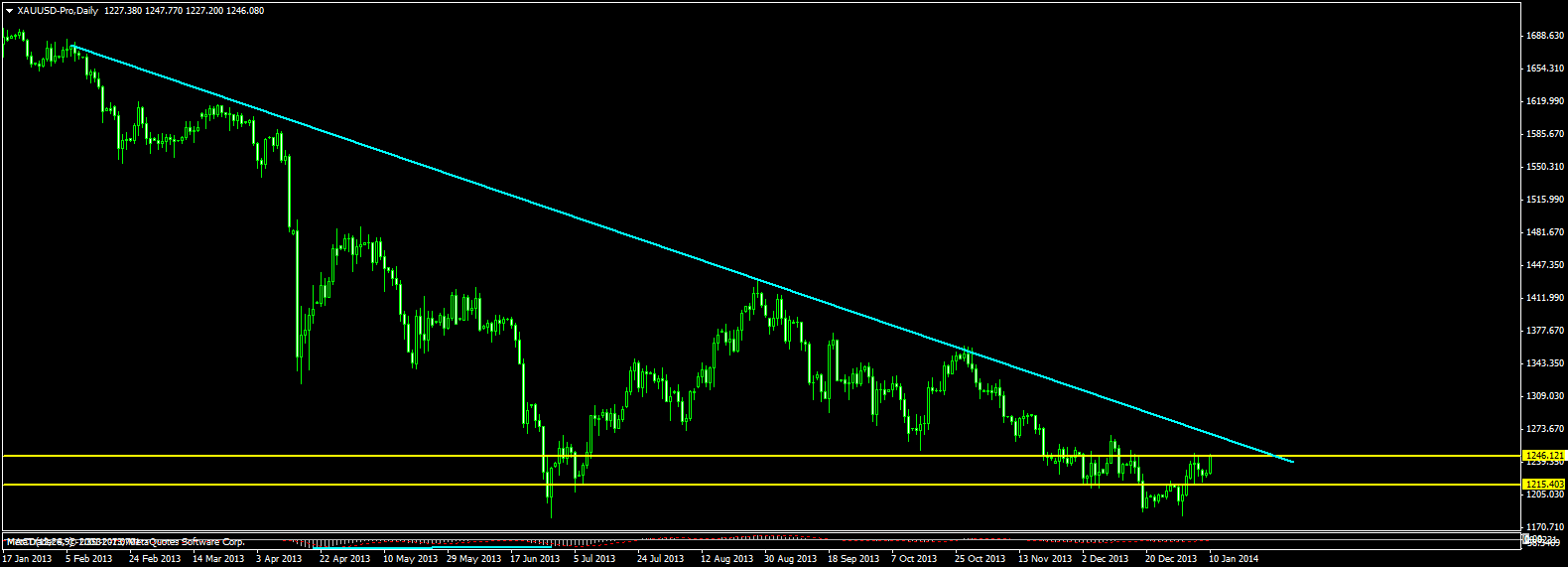Click the 10 Jan 2014 date label
Viewport: 1568px width, 567px height.
(1234, 559)
